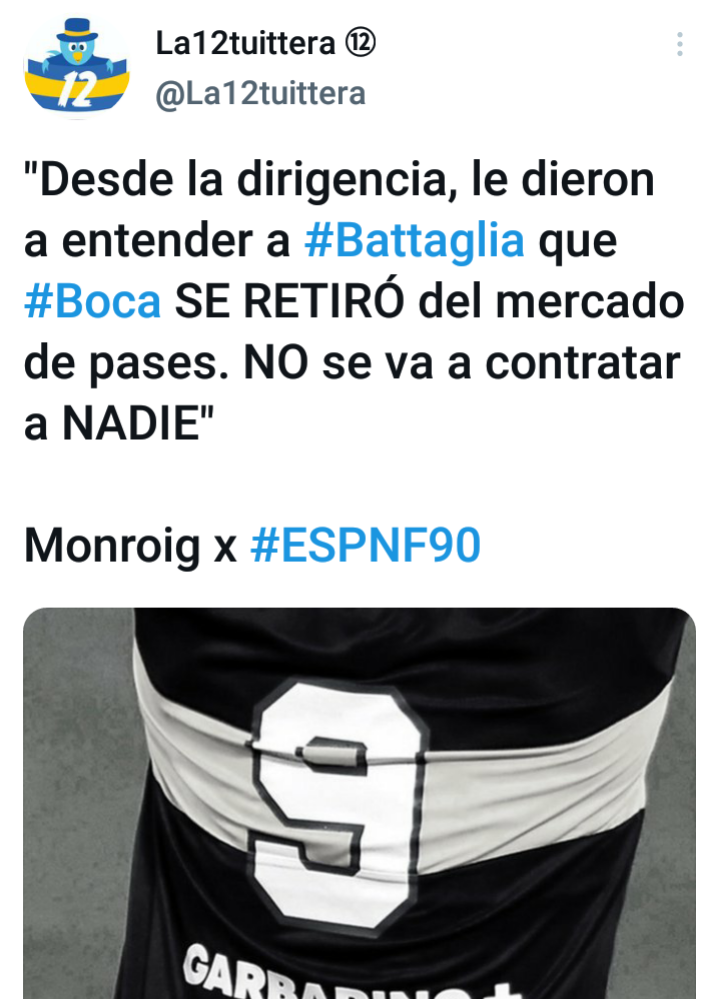This screenshot has height=999, width=719.
Task: Click the word NADIE in the tweet
Action: (x=131, y=424)
